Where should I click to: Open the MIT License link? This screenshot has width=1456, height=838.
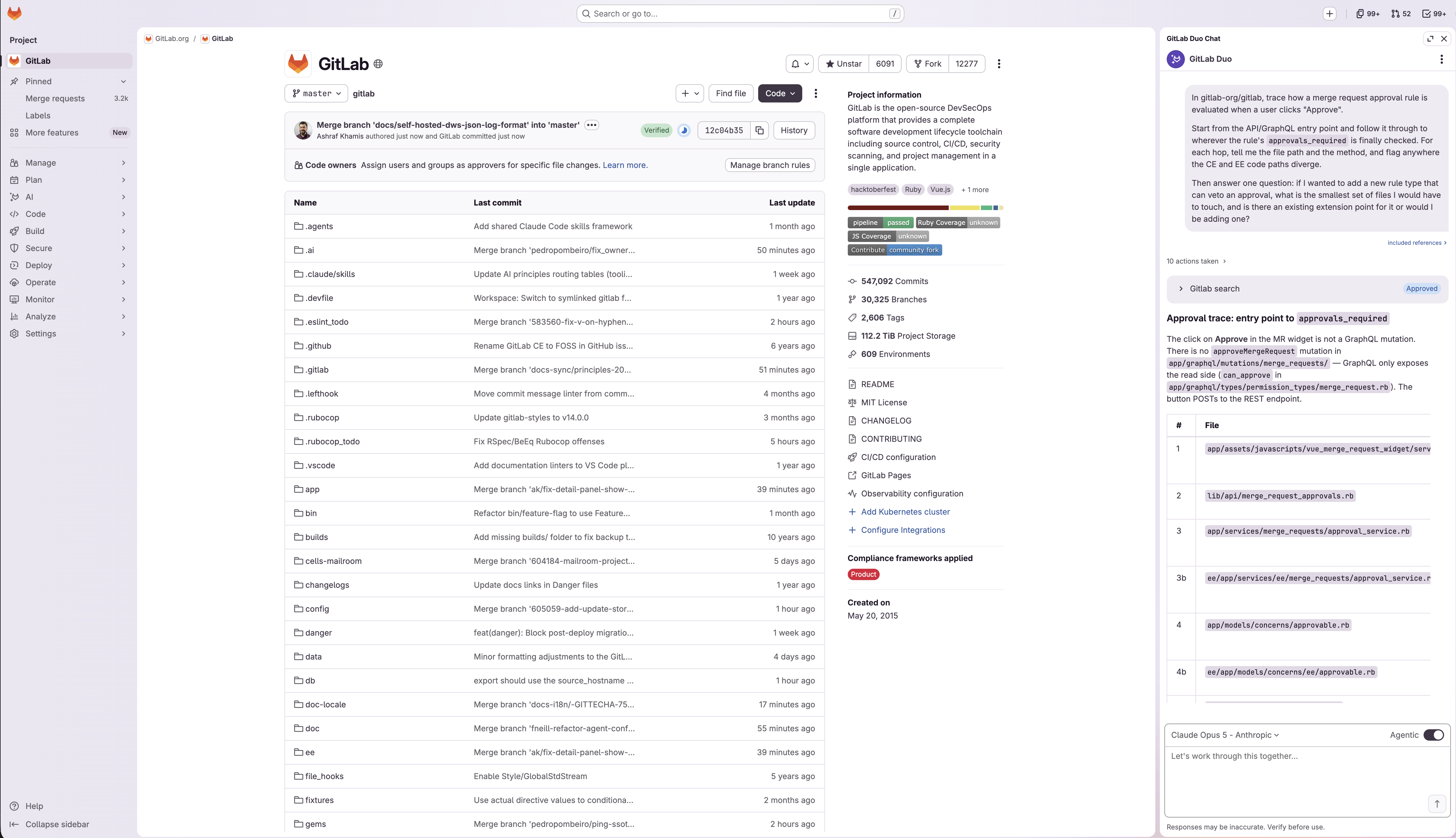(884, 402)
